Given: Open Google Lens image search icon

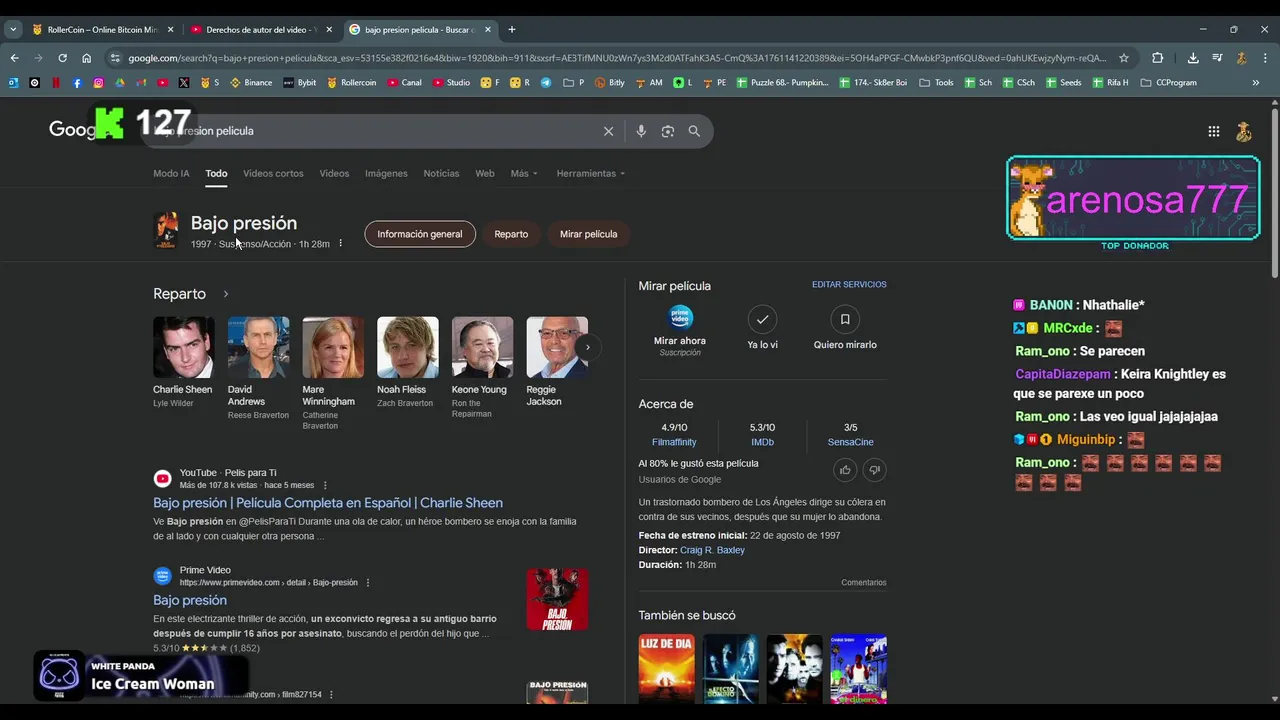Looking at the screenshot, I should point(668,131).
